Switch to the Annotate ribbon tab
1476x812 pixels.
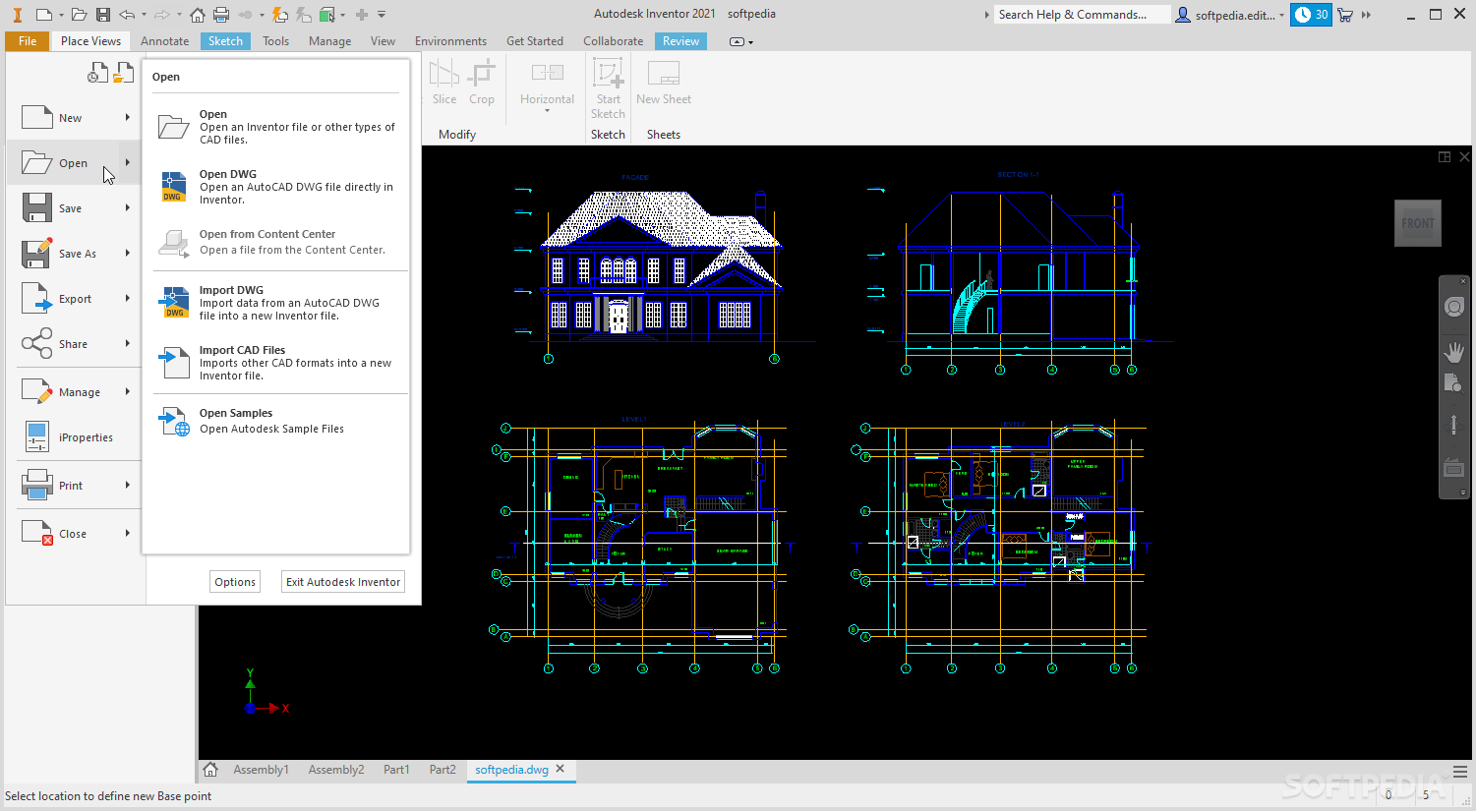164,41
